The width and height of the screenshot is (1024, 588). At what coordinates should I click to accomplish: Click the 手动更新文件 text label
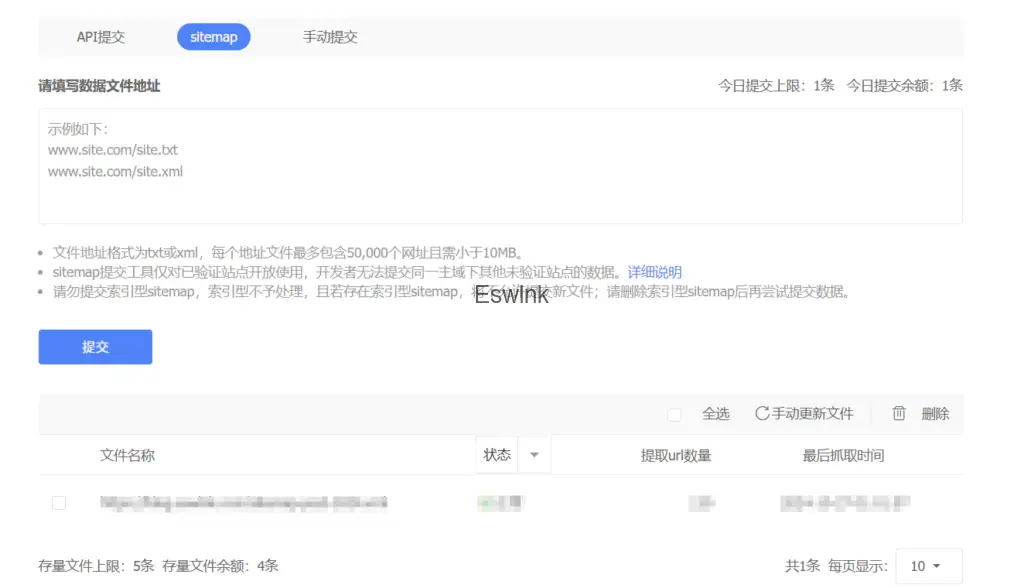tap(813, 414)
